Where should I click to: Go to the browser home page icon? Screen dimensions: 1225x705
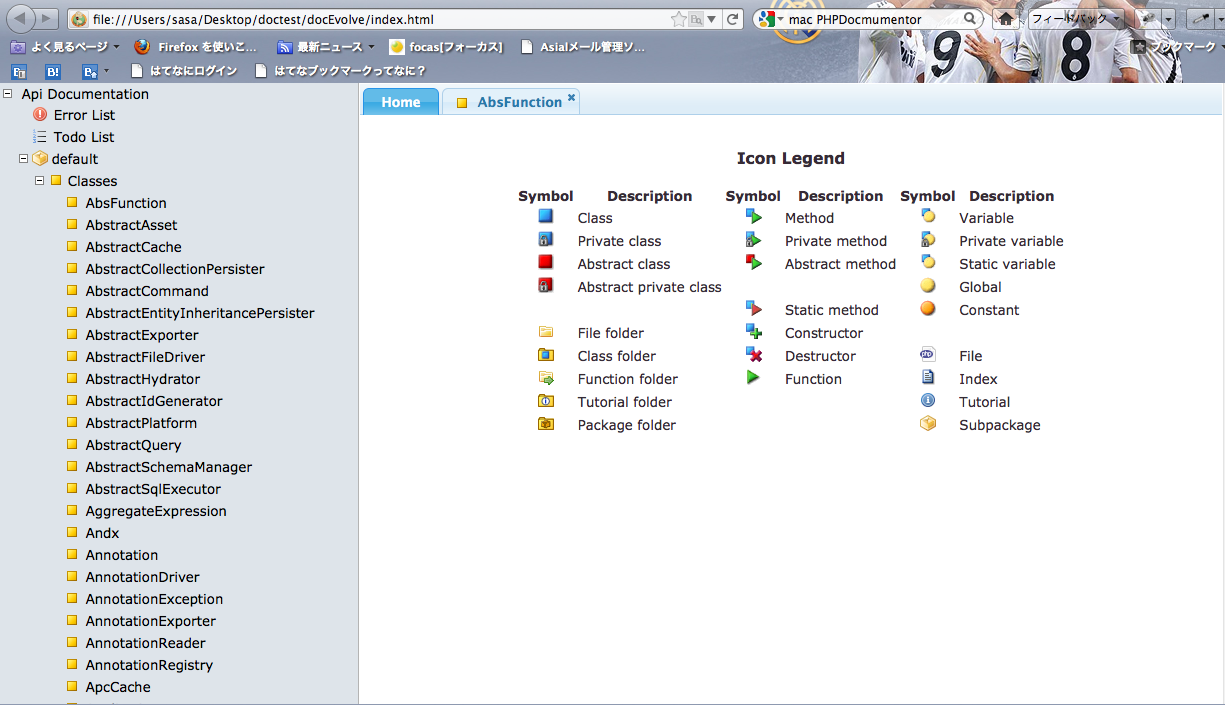1007,19
